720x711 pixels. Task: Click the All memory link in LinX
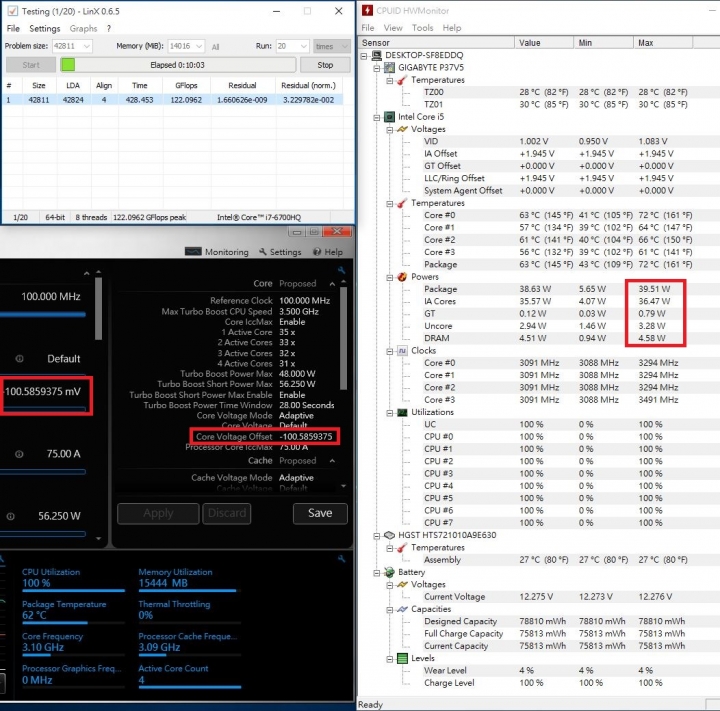215,46
